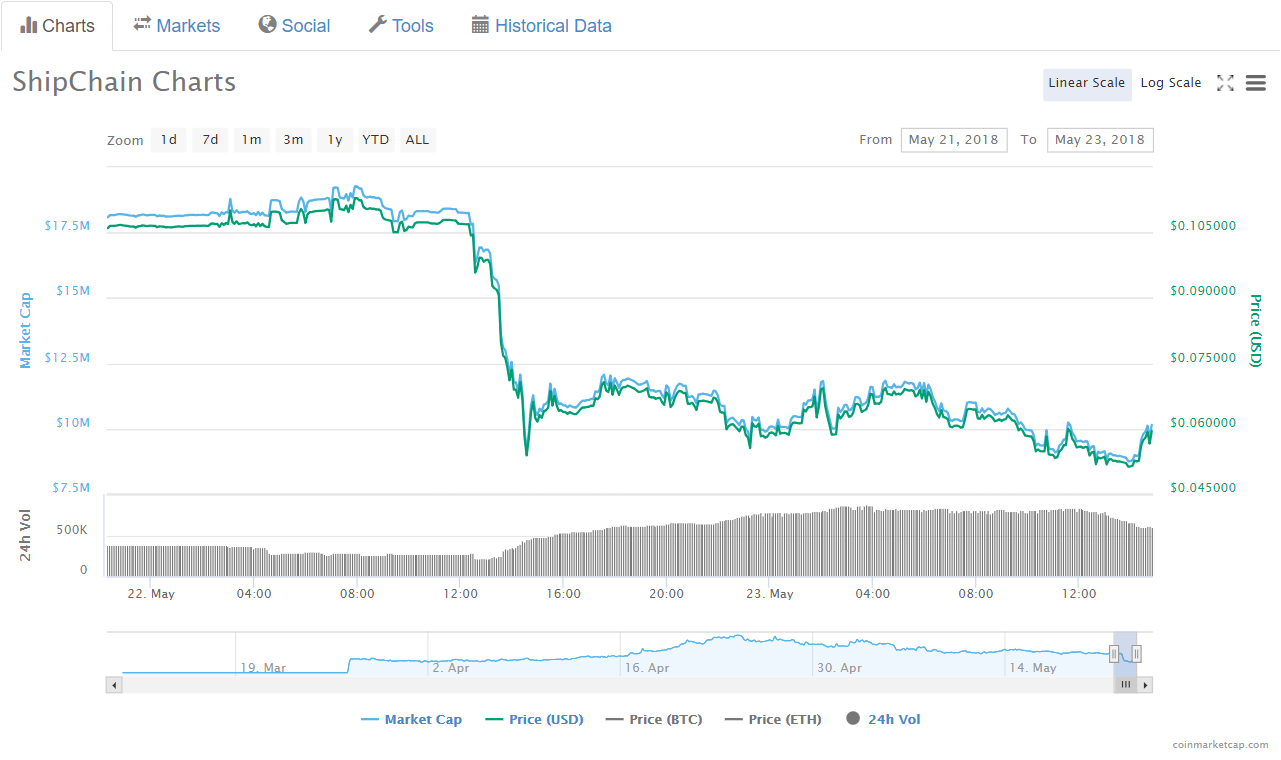1281x760 pixels.
Task: Open the Historical Data tab
Action: pyautogui.click(x=541, y=26)
